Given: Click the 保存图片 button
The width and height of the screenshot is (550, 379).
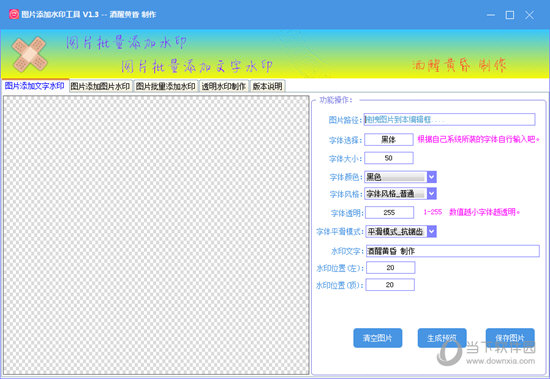Looking at the screenshot, I should pyautogui.click(x=510, y=338).
